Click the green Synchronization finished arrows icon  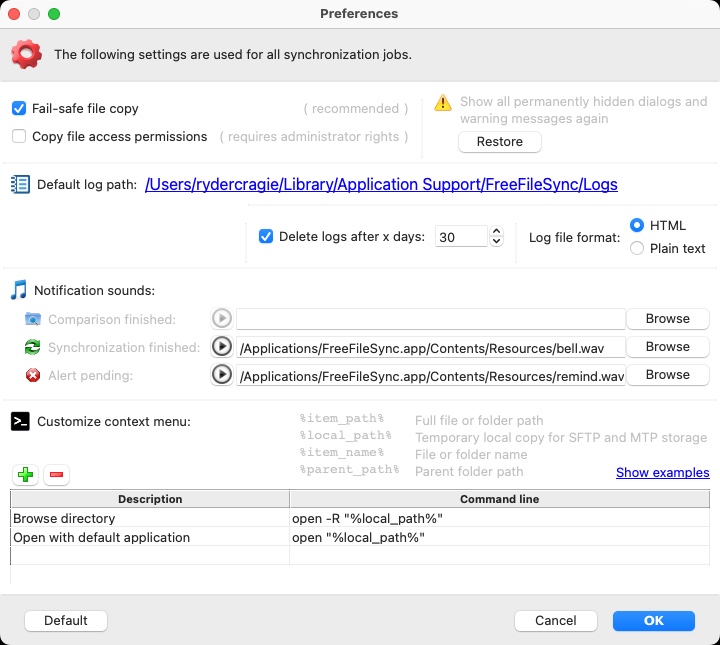point(33,347)
